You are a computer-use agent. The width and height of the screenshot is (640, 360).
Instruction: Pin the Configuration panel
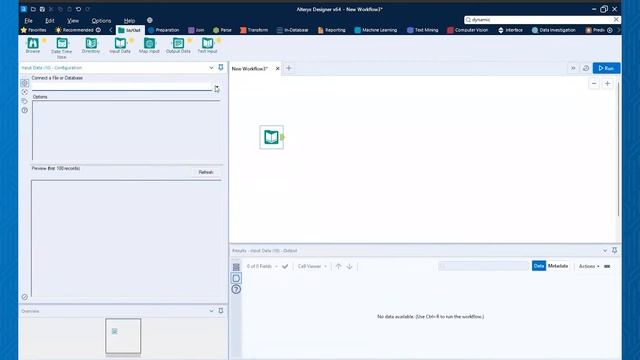[x=221, y=67]
